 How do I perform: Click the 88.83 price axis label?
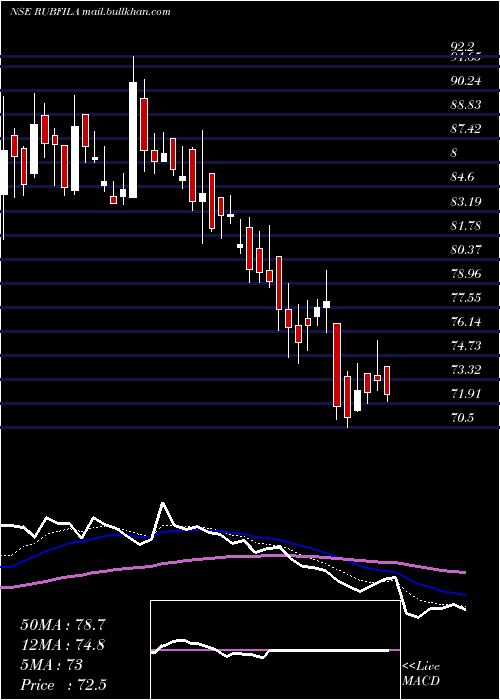466,105
